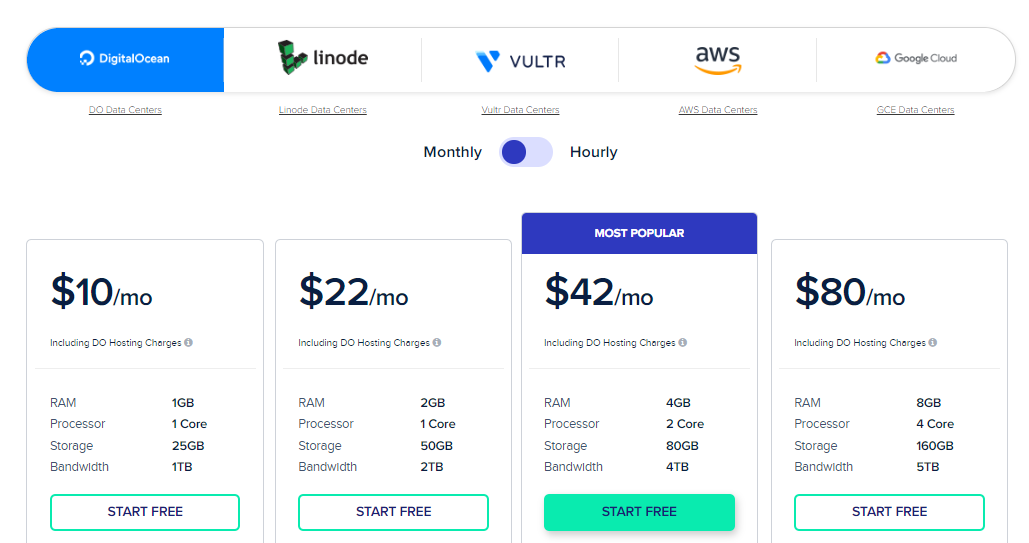The image size is (1029, 543).
Task: Toggle Monthly/Hourly billing switch
Action: 526,152
